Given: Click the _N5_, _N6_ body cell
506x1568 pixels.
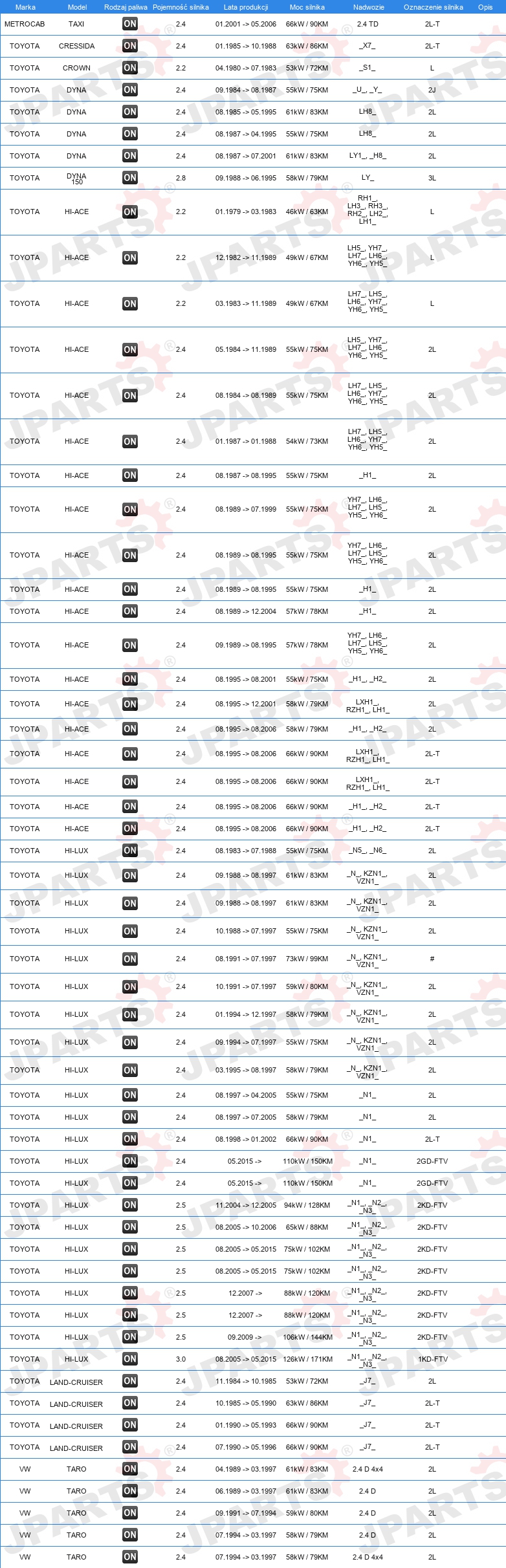Looking at the screenshot, I should tap(368, 851).
